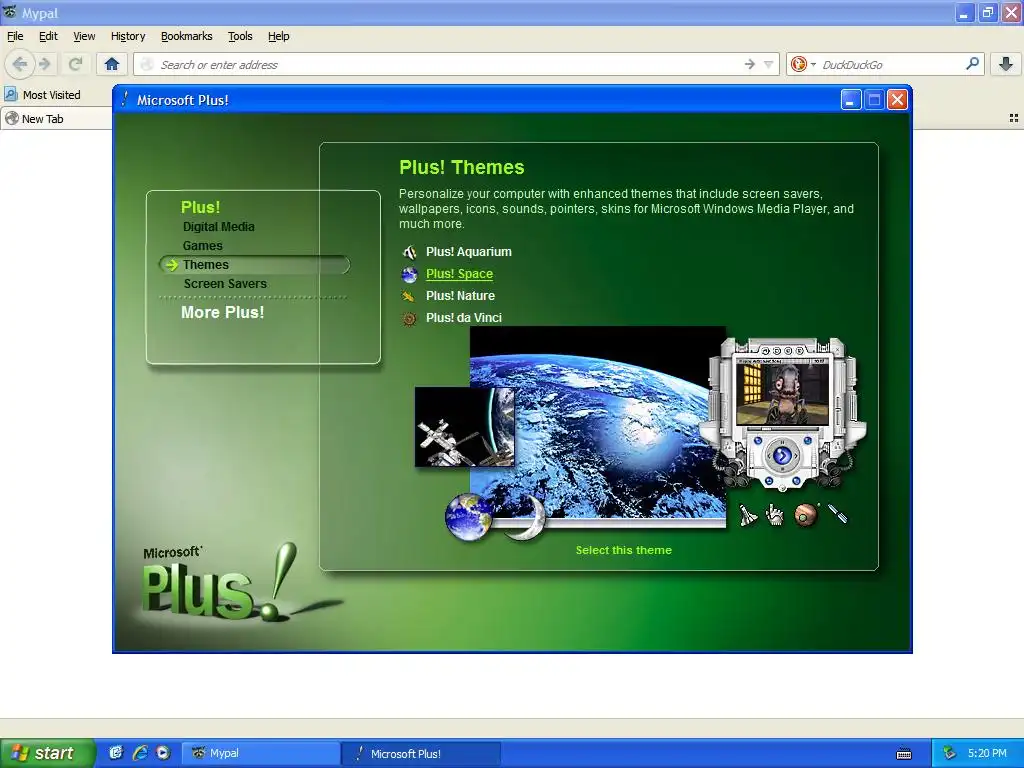Open the Bookmarks menu in Mypal
Image resolution: width=1024 pixels, height=768 pixels.
[187, 36]
